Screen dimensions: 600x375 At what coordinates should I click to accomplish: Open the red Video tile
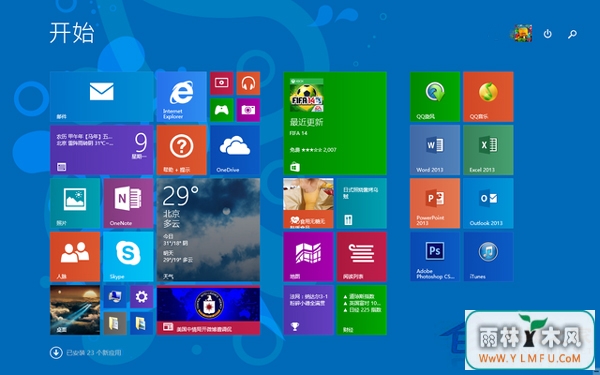pyautogui.click(x=222, y=83)
